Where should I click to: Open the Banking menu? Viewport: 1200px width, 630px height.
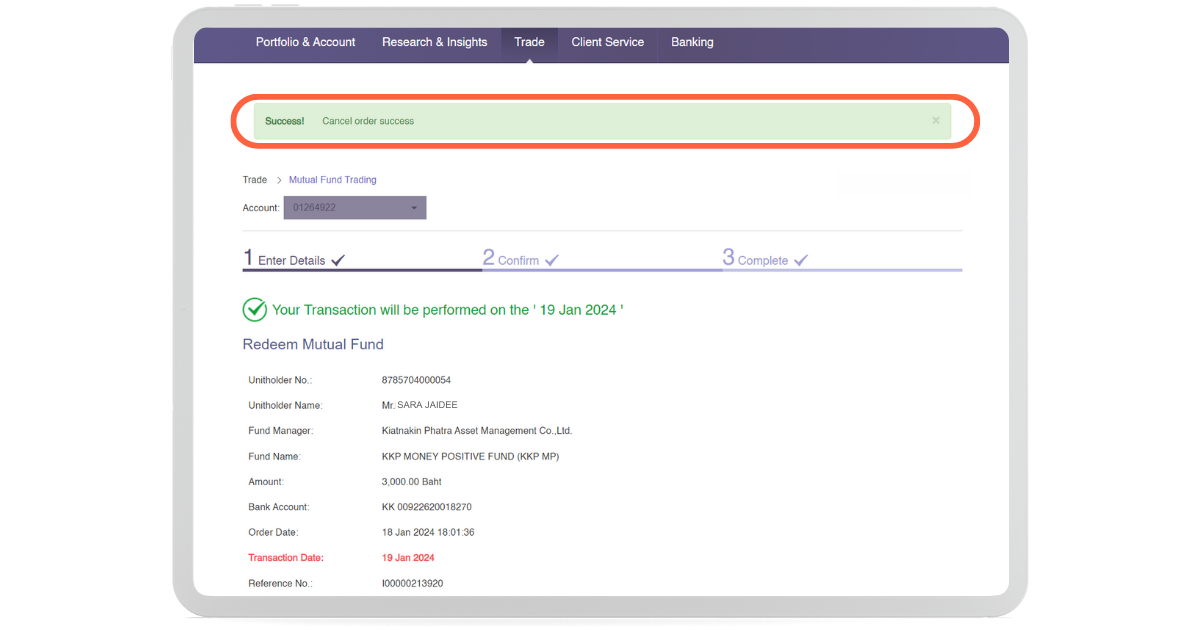tap(692, 42)
